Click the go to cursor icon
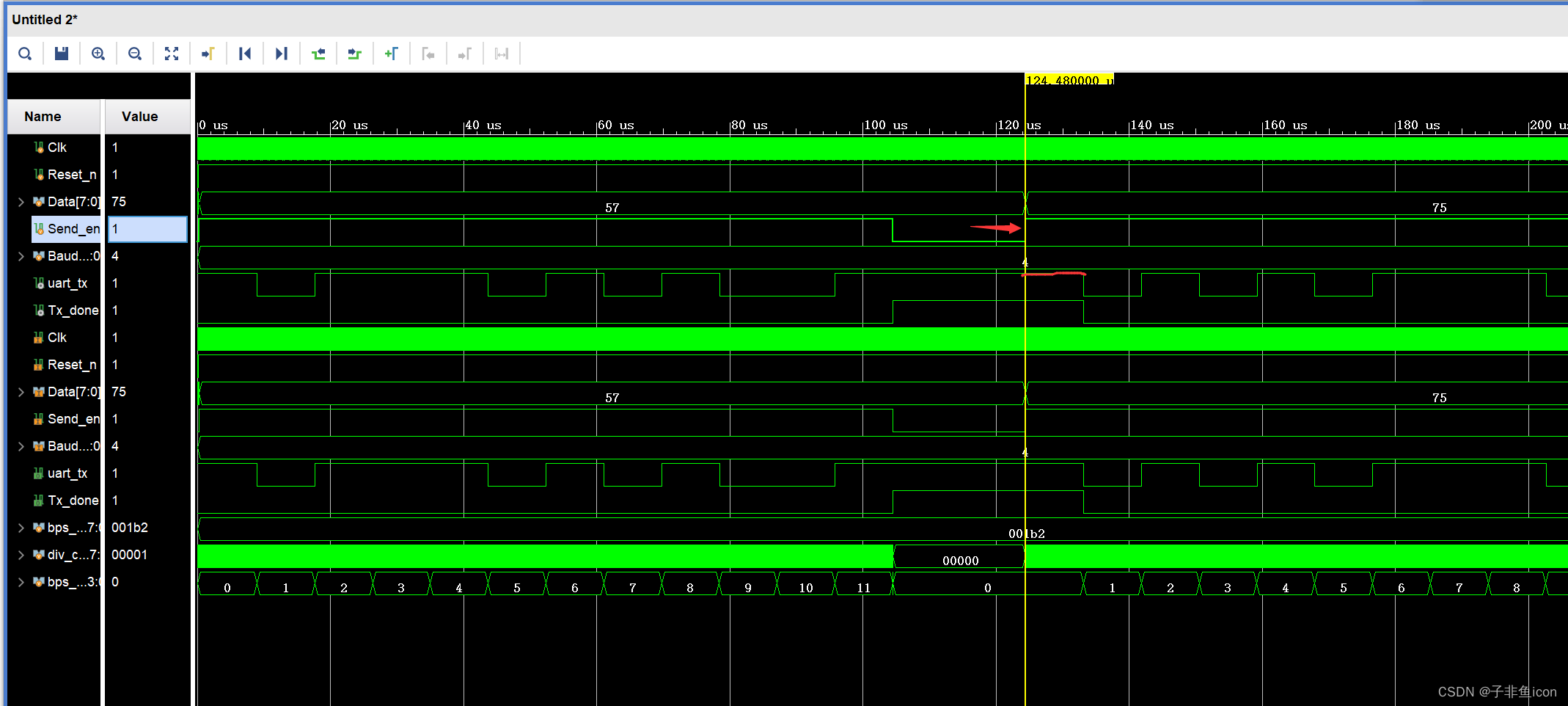1568x706 pixels. point(208,54)
